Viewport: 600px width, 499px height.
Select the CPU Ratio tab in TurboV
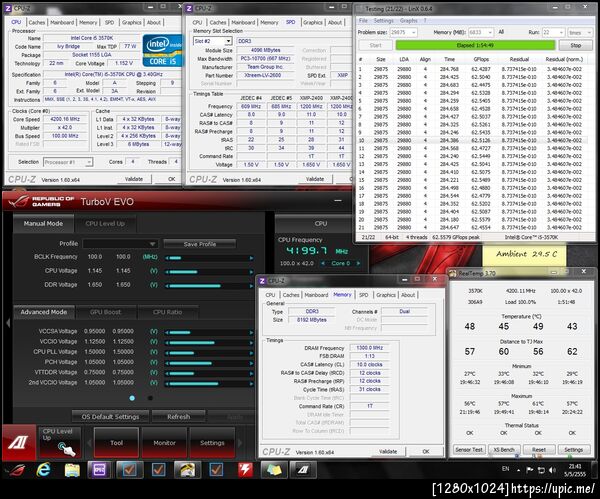[167, 312]
